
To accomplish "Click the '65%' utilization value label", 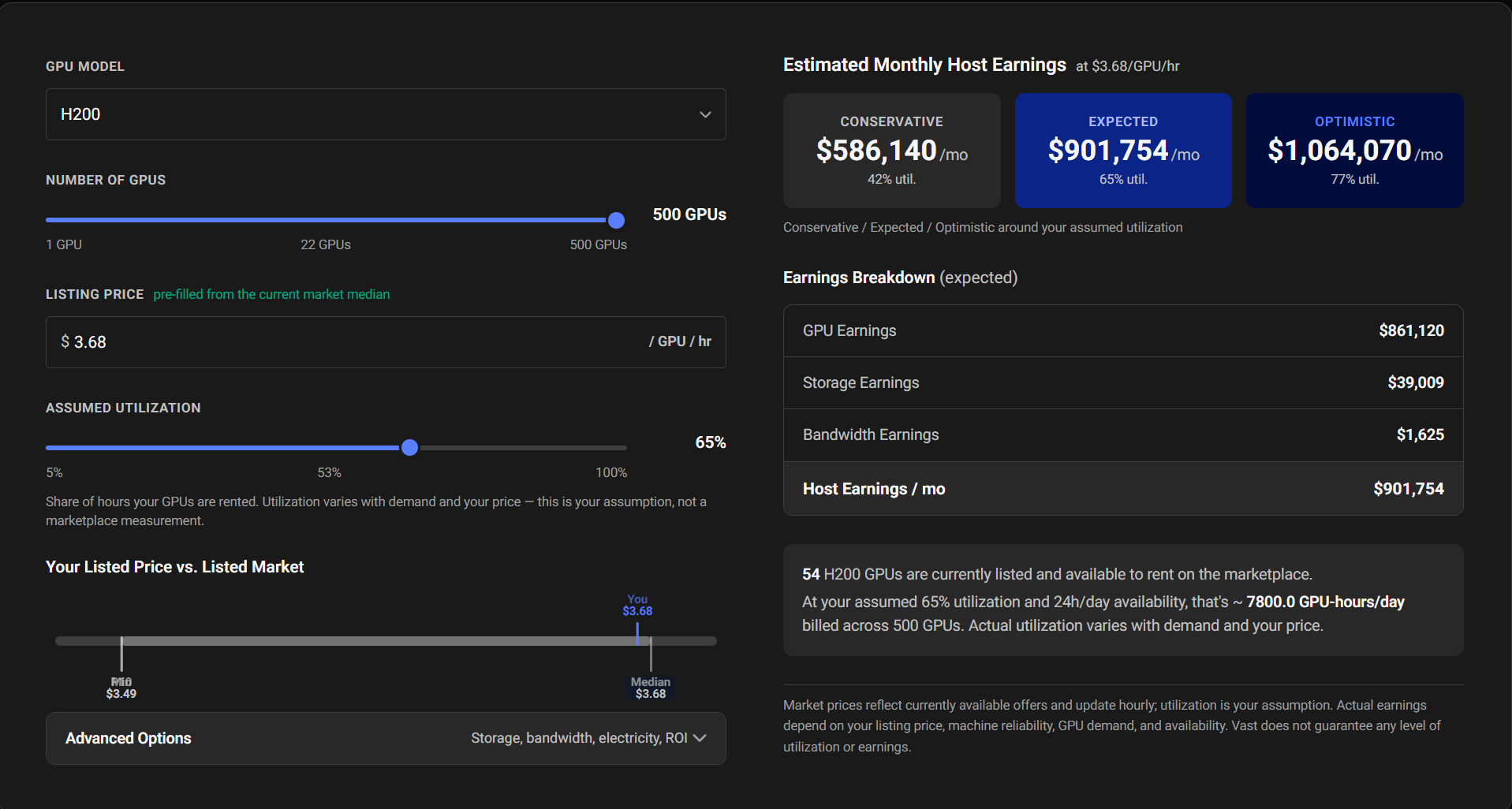I will [711, 442].
